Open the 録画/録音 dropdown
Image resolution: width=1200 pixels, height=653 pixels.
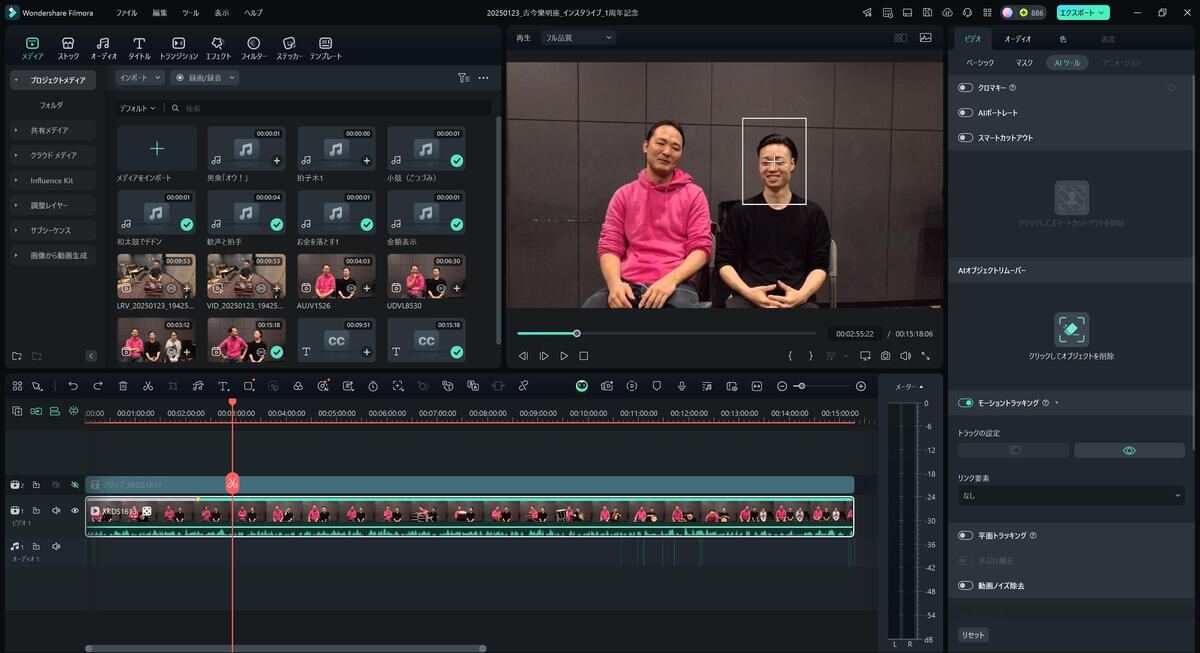[205, 78]
